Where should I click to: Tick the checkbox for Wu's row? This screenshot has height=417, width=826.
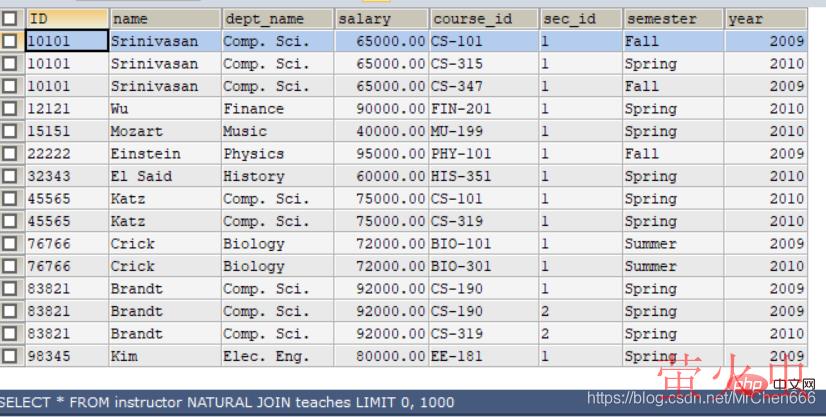(x=10, y=109)
